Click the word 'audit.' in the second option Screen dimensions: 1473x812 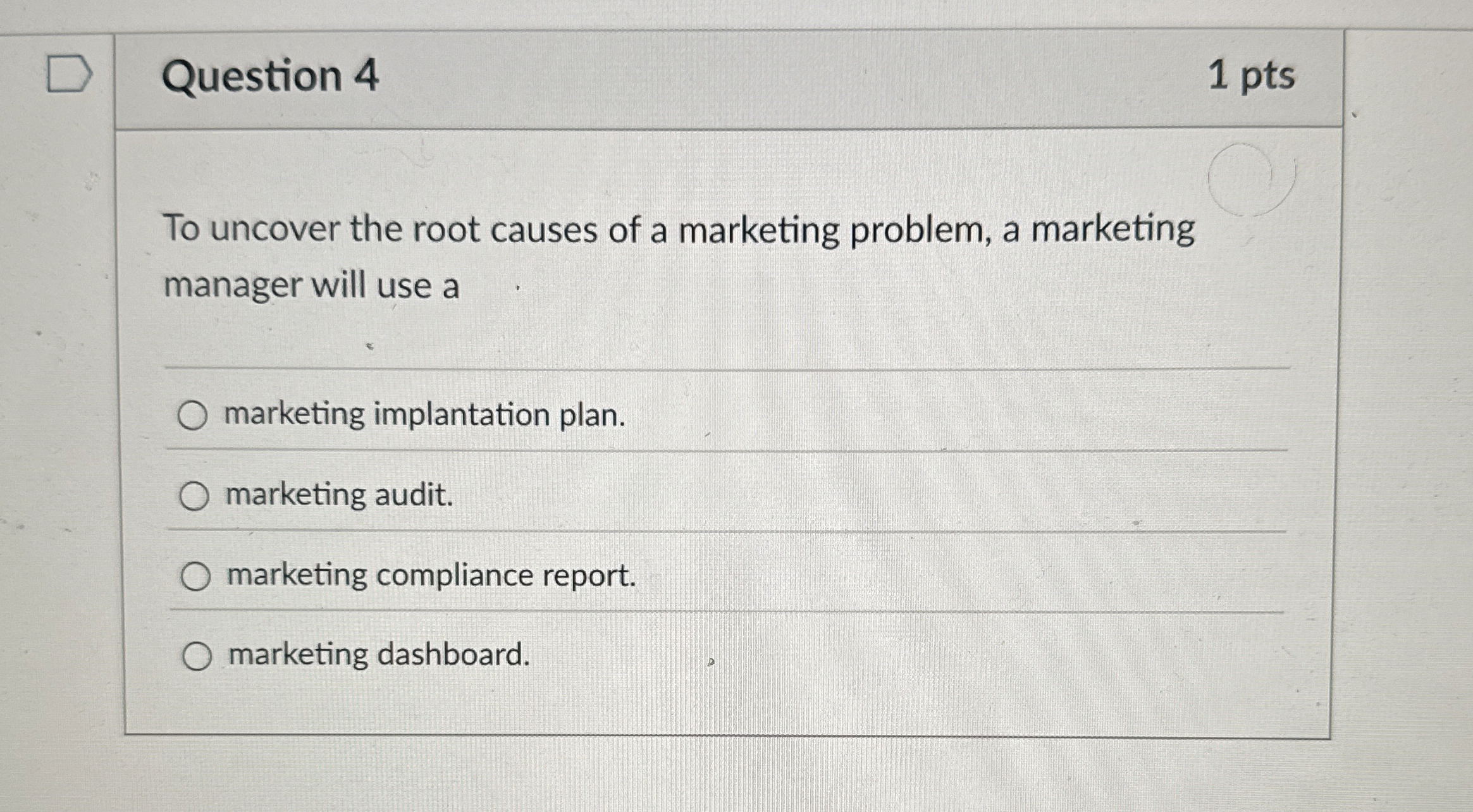point(414,495)
